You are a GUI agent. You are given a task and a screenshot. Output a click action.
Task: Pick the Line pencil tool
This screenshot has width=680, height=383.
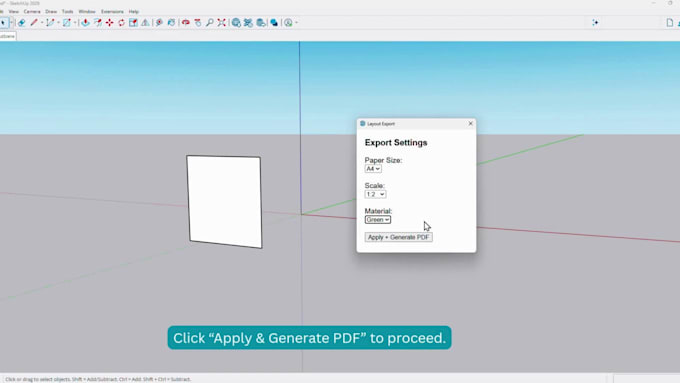click(x=34, y=23)
